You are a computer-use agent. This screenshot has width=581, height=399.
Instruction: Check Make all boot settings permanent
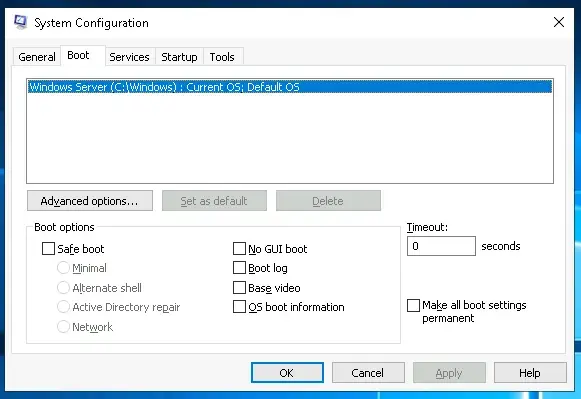click(414, 306)
